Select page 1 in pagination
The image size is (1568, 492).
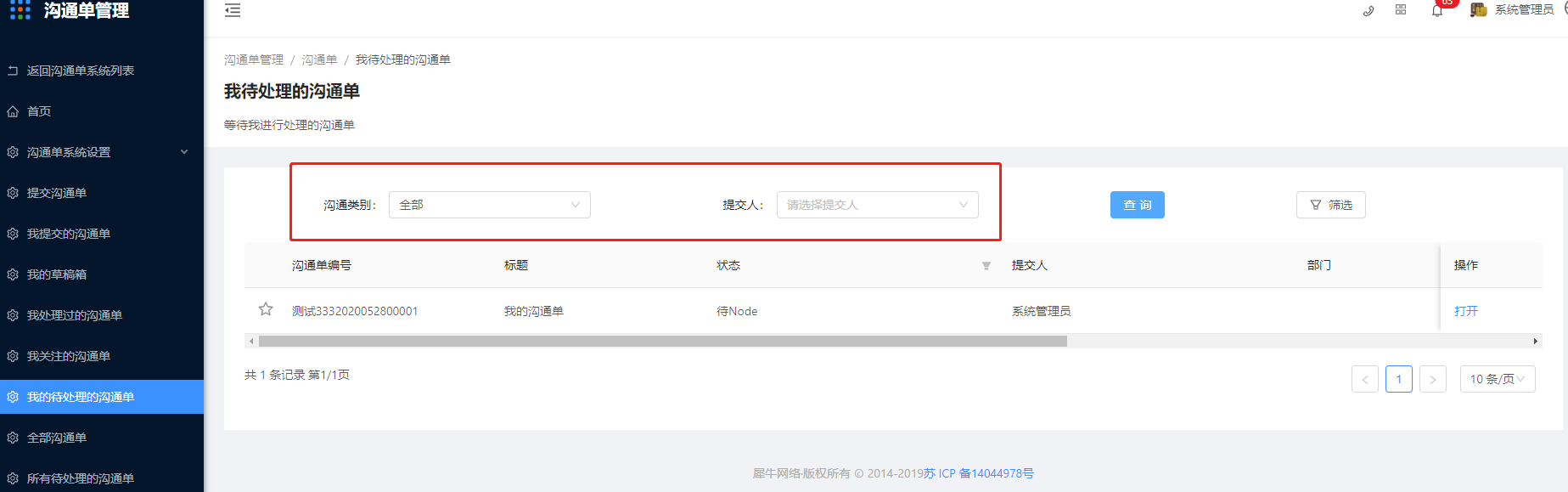click(x=1399, y=379)
